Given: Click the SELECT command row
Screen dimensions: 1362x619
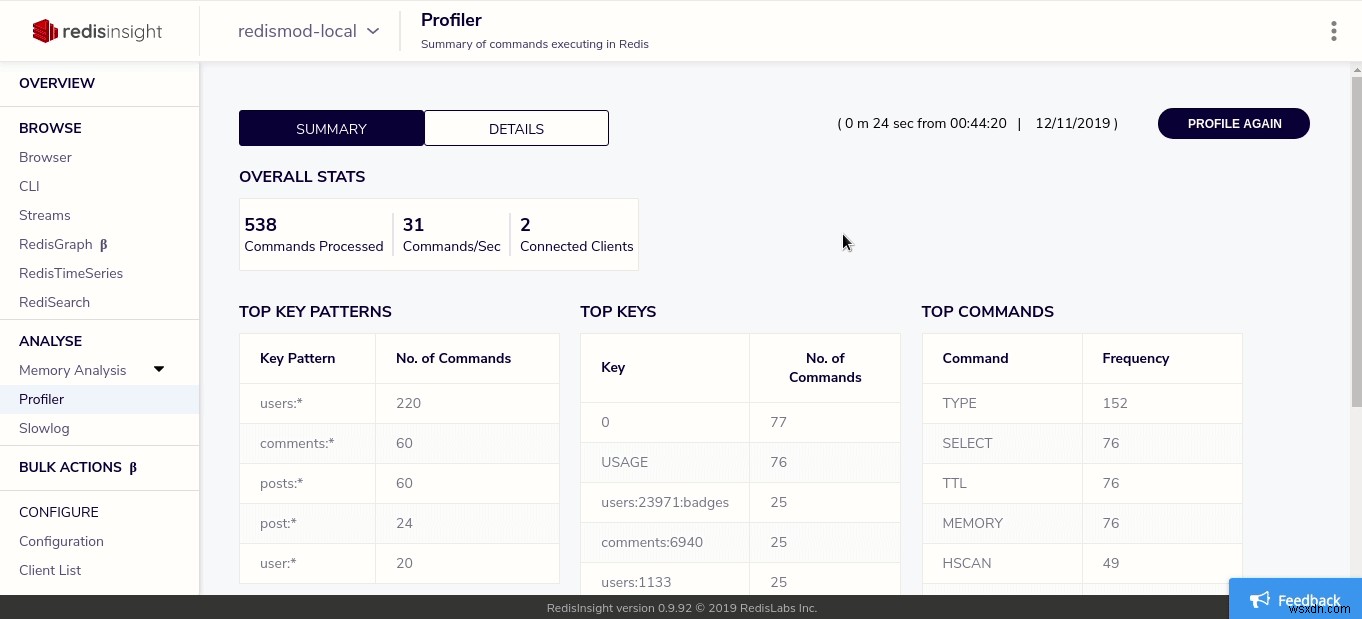Looking at the screenshot, I should [1082, 443].
